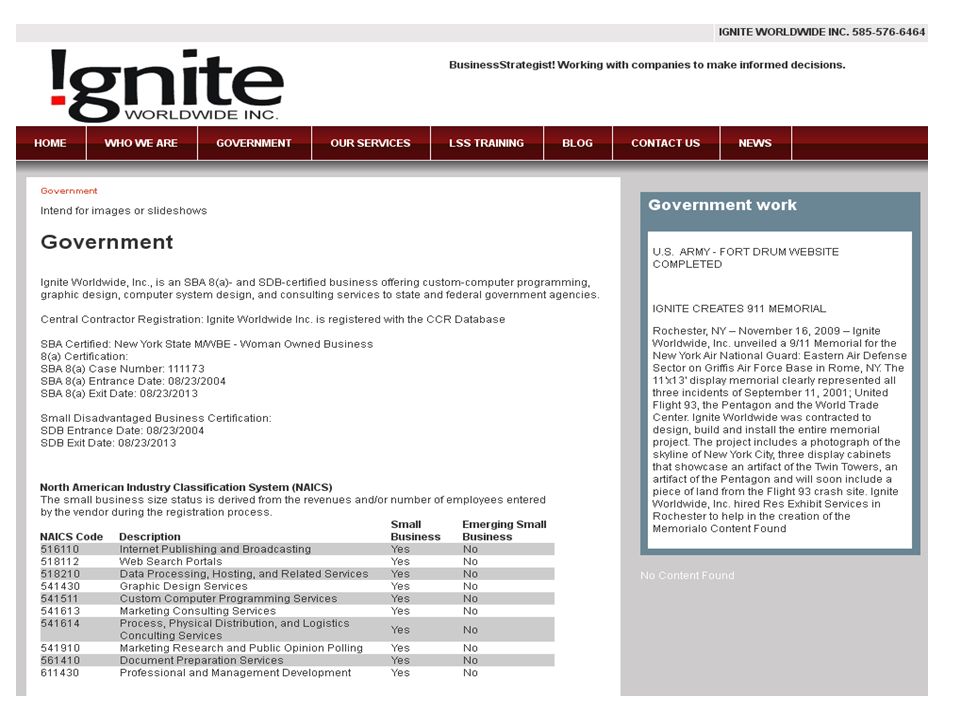960x720 pixels.
Task: Click SDB Entrance Date: 08/23/2004 line
Action: 122,430
